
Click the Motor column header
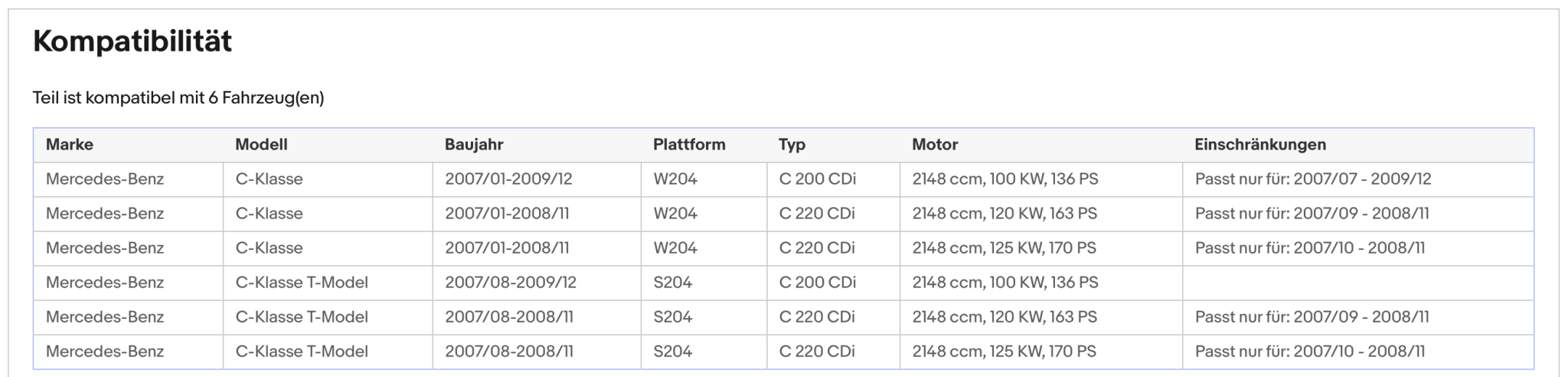[935, 144]
